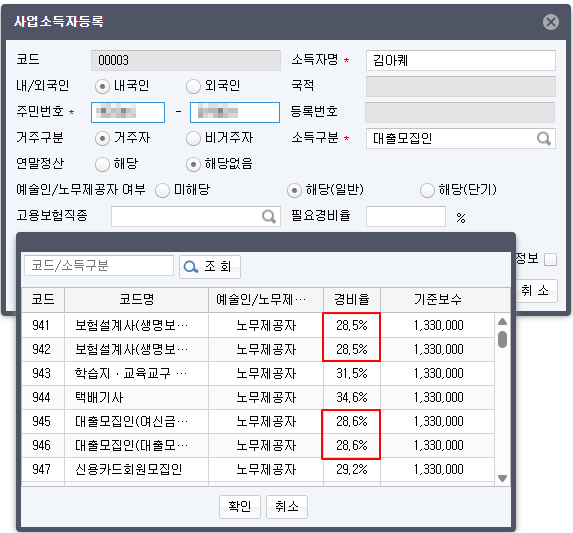The image size is (573, 533).
Task: Select row 944 택배기사
Action: [258, 397]
